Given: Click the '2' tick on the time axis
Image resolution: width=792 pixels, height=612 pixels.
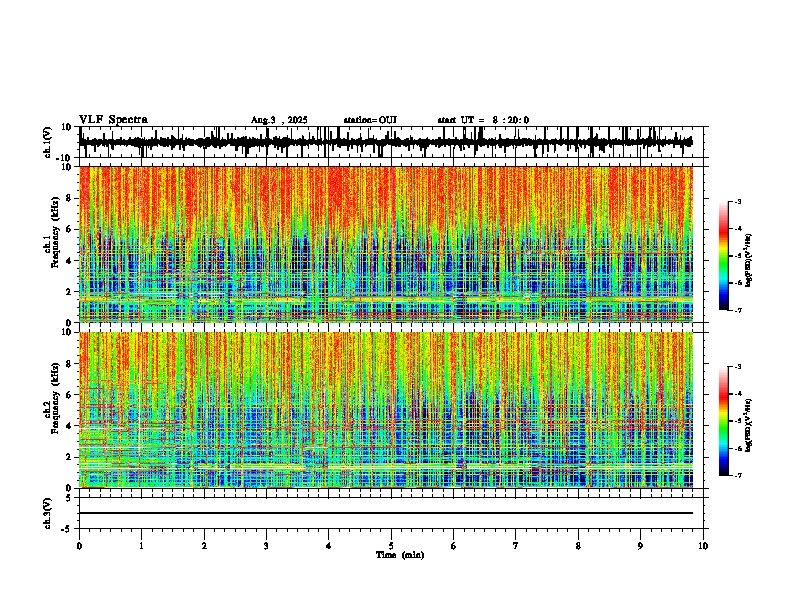Looking at the screenshot, I should [204, 546].
